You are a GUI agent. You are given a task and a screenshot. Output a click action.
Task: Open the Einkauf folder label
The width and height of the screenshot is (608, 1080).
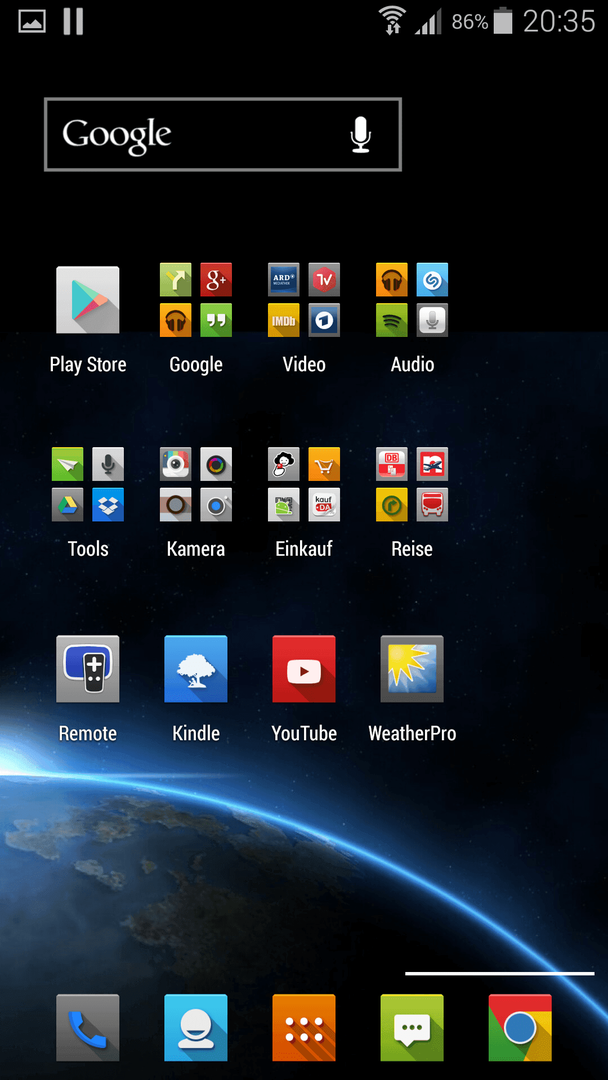click(304, 549)
